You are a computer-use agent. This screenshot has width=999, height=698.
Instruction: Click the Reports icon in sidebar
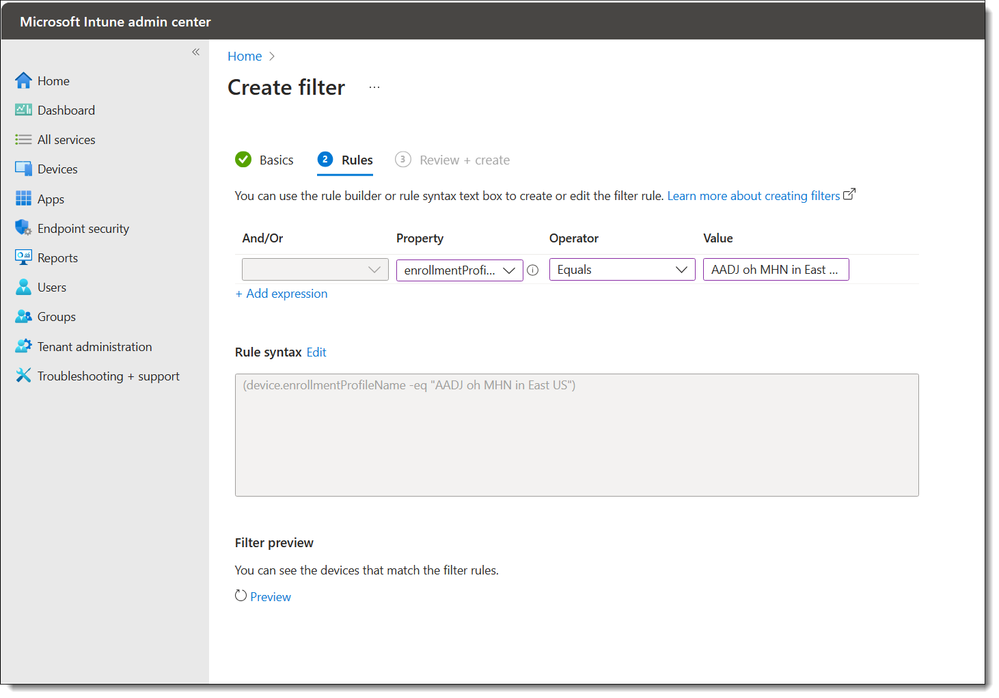[24, 257]
